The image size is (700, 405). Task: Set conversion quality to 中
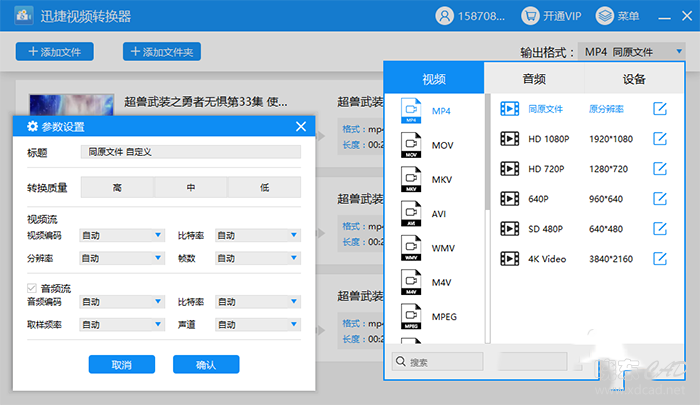pyautogui.click(x=191, y=188)
